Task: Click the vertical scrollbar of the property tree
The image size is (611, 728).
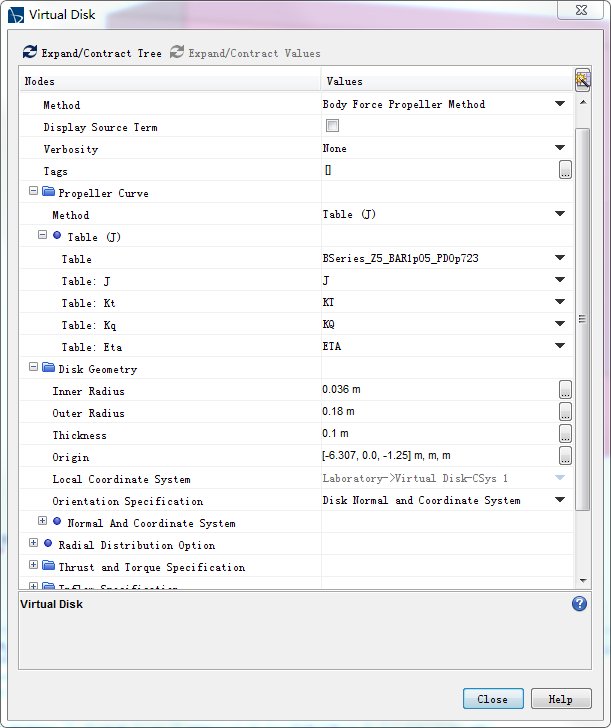Action: tap(582, 320)
